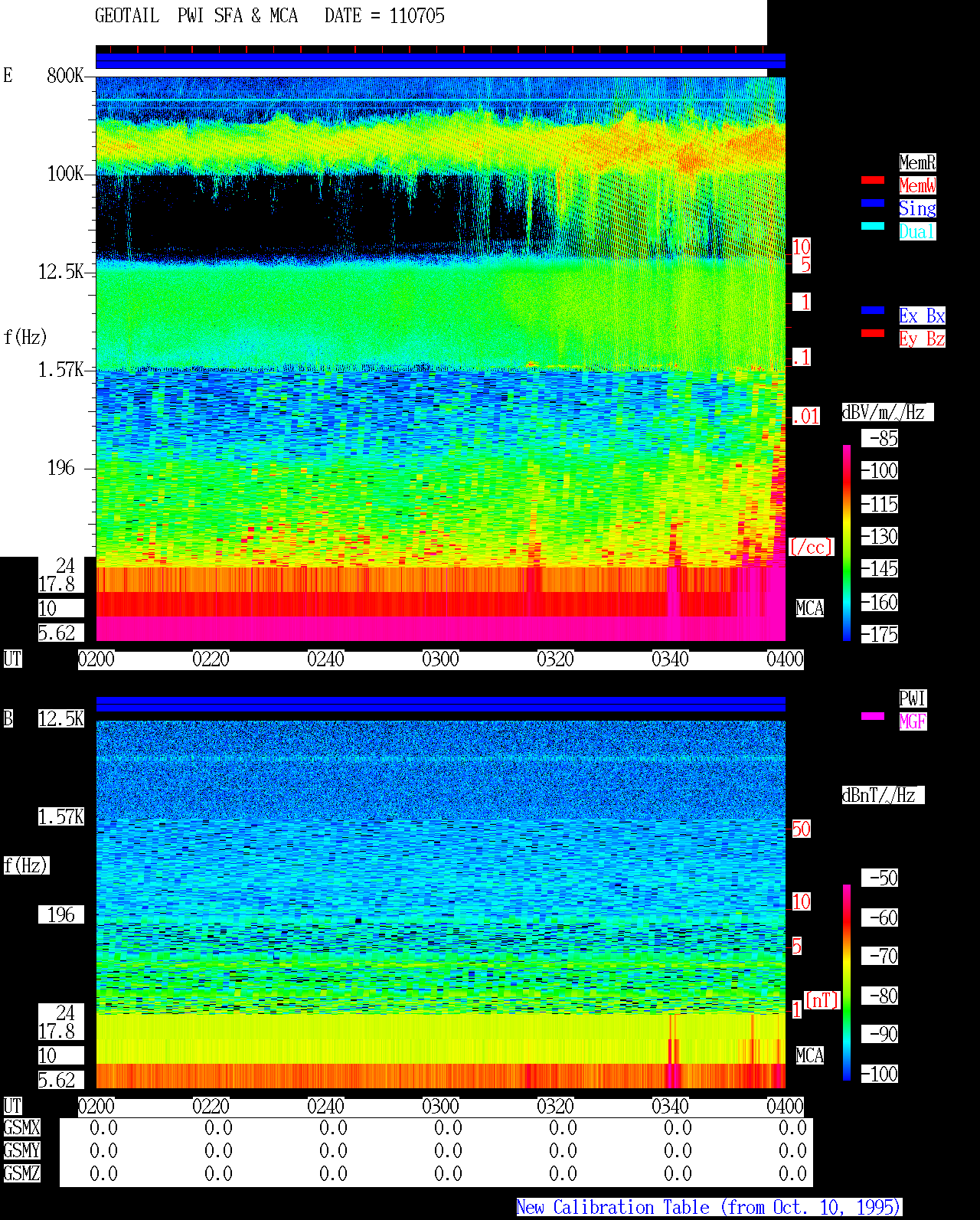Image resolution: width=980 pixels, height=1220 pixels.
Task: Click the MCA label beside E panel
Action: pos(810,609)
